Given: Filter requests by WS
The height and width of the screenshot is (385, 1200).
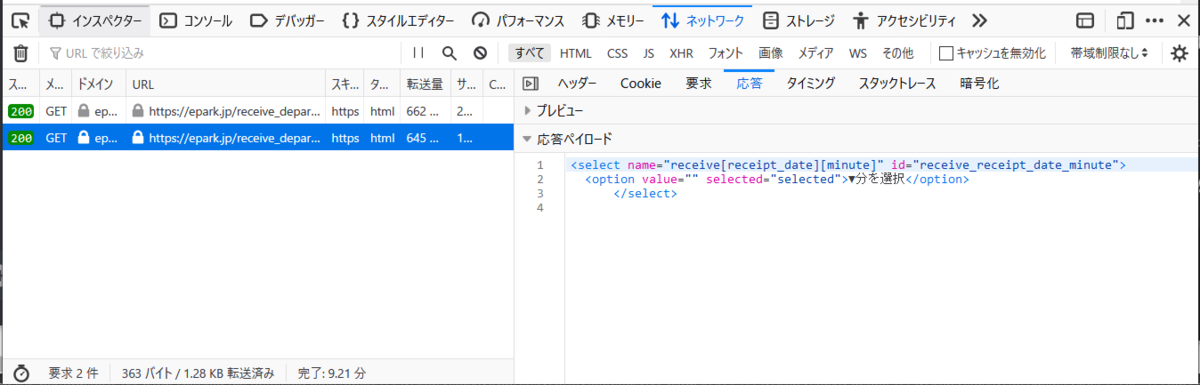Looking at the screenshot, I should (858, 53).
